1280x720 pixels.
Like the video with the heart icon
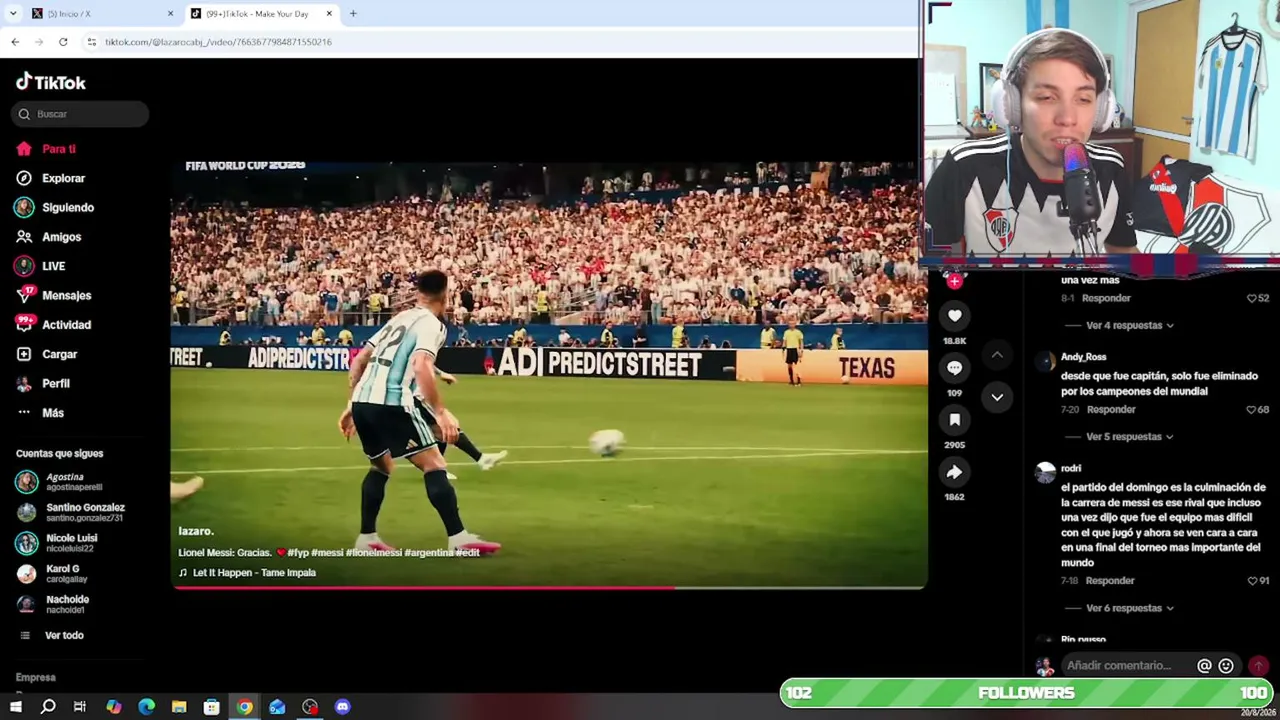954,316
